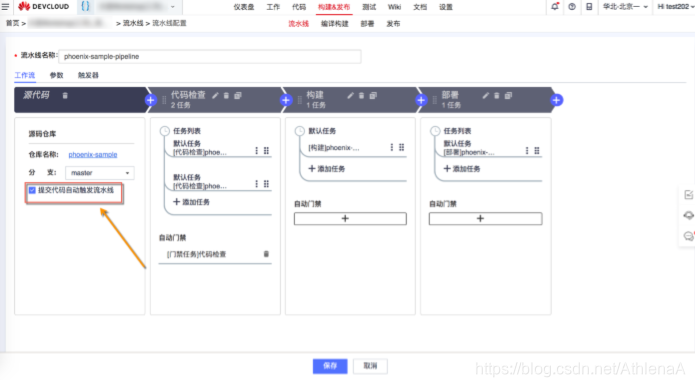695x387 pixels.
Task: Switch to the 发布 sub-tab
Action: point(393,24)
